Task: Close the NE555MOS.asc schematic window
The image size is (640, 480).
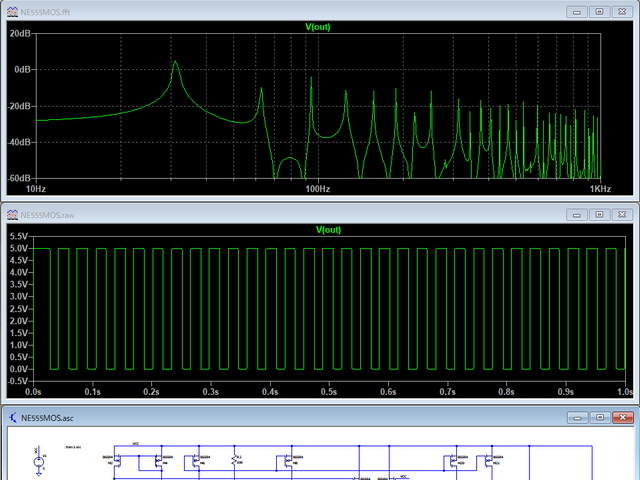Action: click(622, 418)
